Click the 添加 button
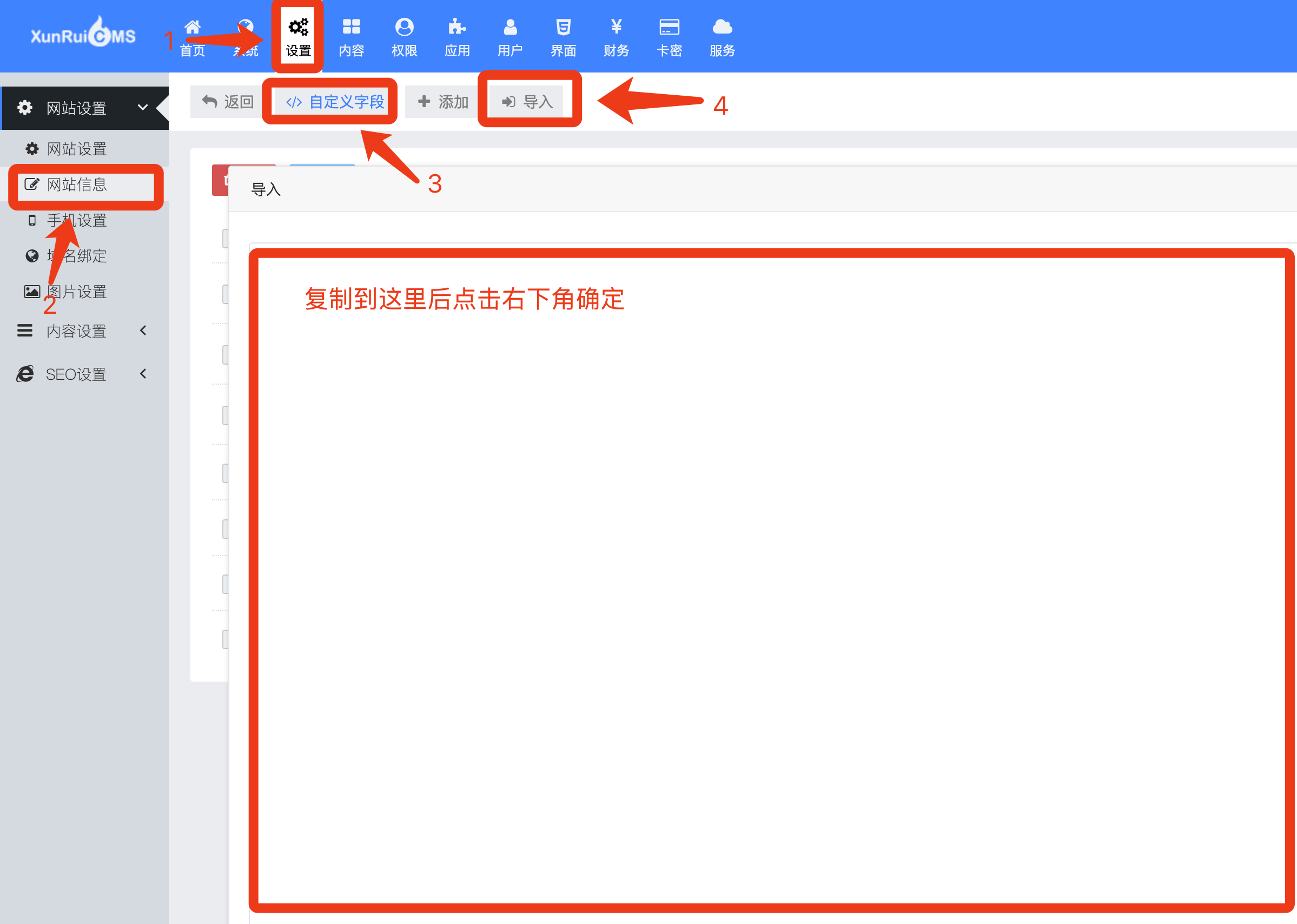 pyautogui.click(x=443, y=102)
